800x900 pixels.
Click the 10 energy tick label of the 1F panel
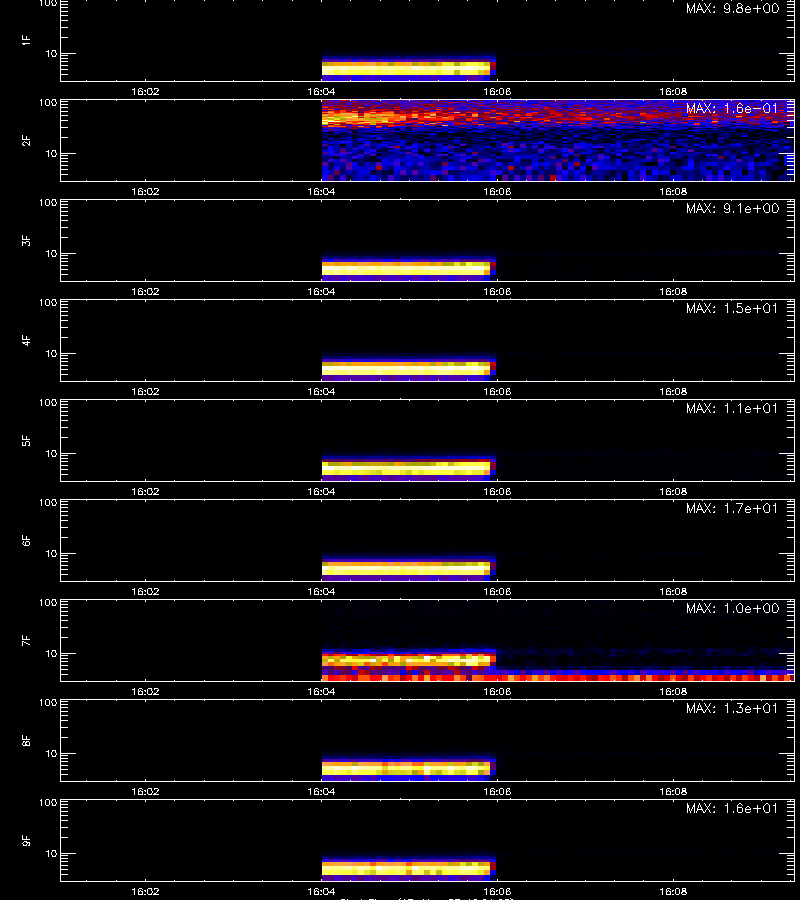(51, 53)
